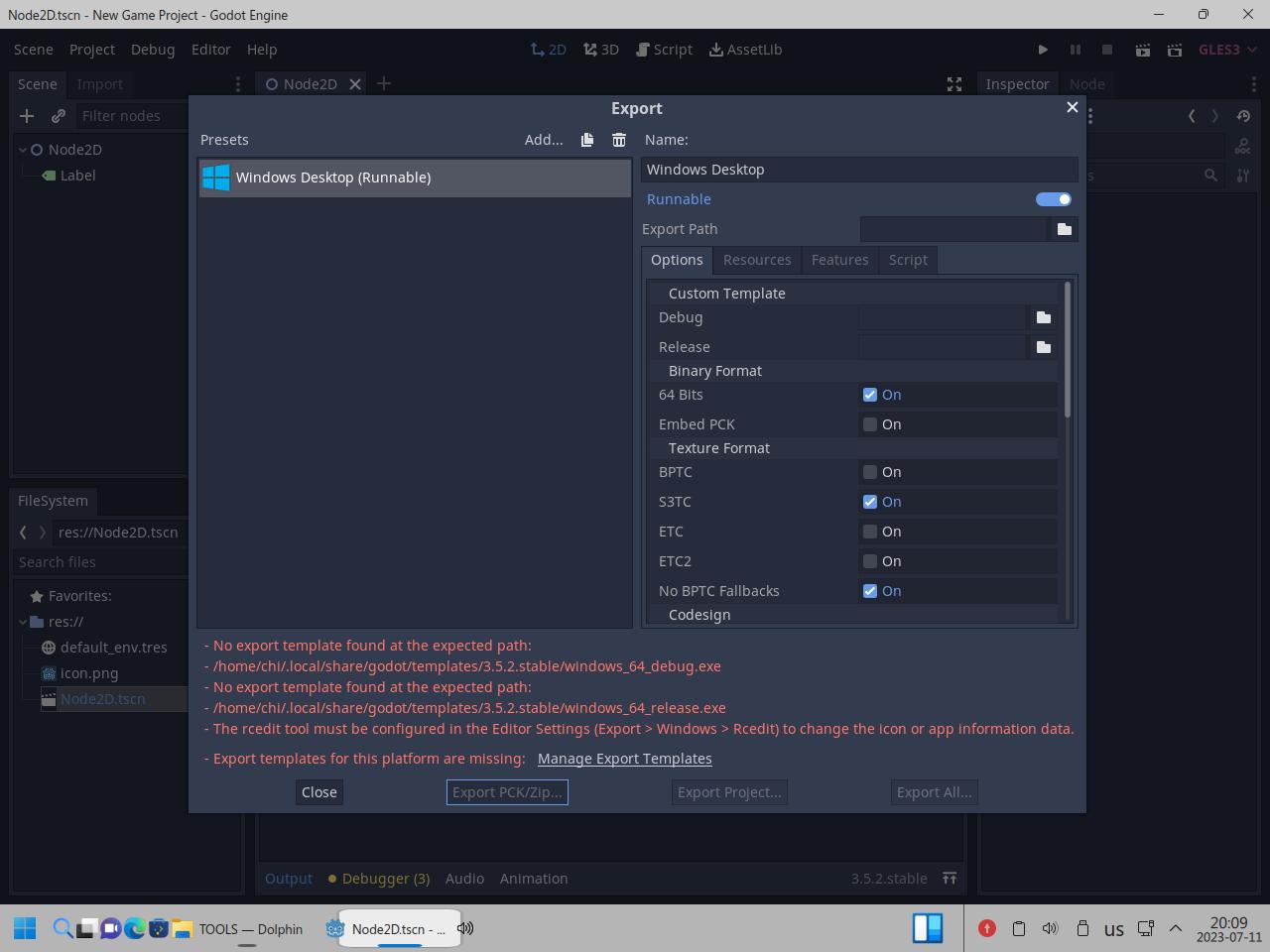
Task: Switch to the AssetLib workspace
Action: pos(746,50)
